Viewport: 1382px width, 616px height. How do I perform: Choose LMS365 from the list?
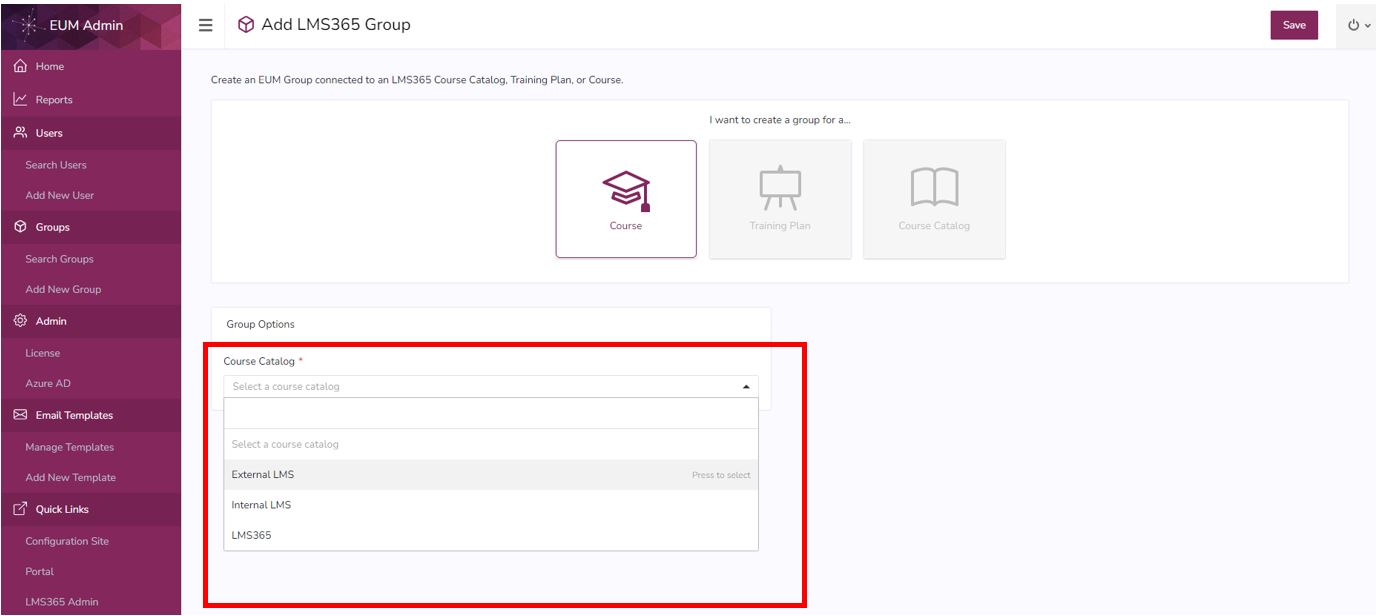click(x=491, y=535)
